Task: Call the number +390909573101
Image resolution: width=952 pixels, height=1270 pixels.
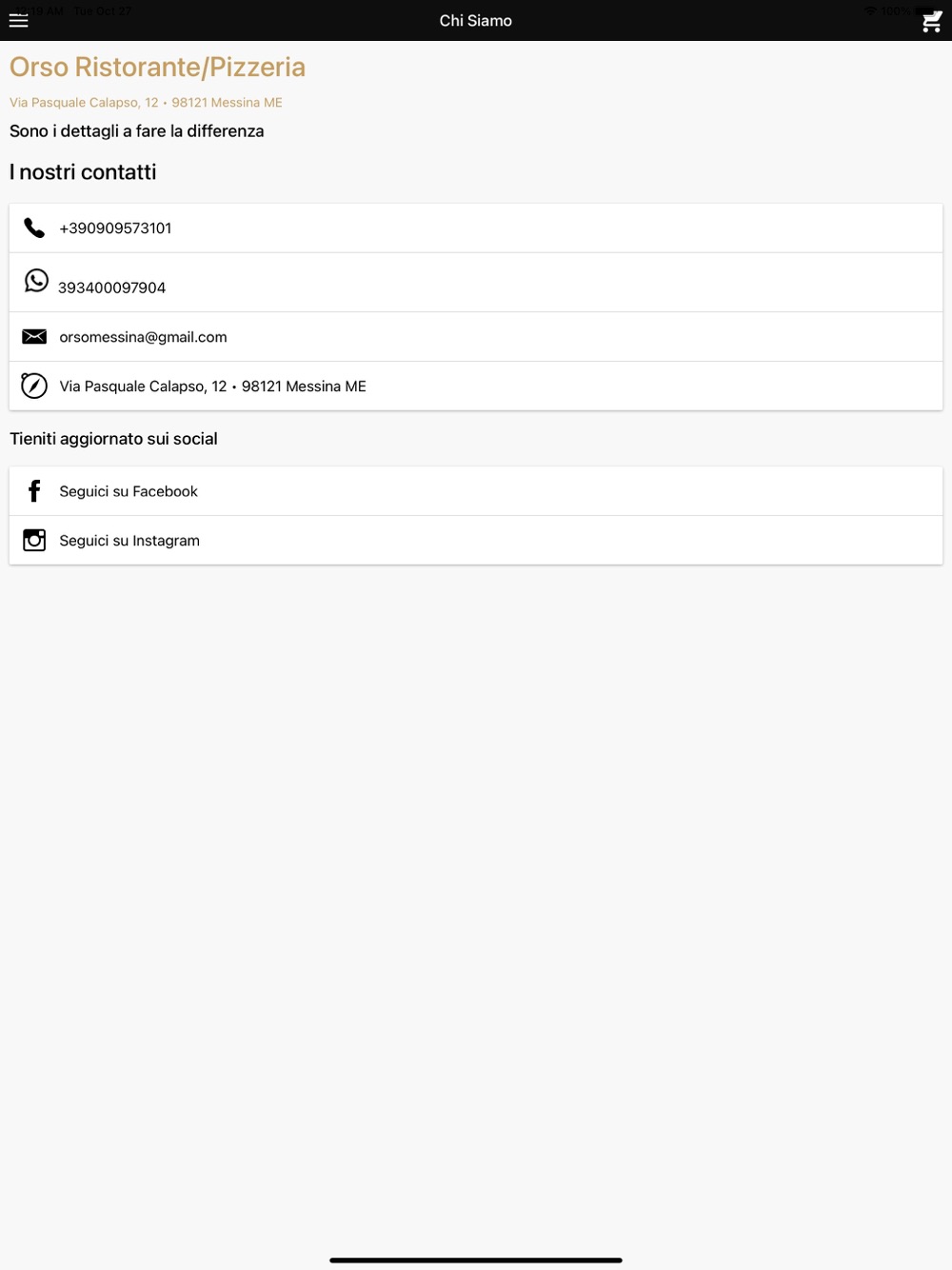Action: [x=476, y=228]
